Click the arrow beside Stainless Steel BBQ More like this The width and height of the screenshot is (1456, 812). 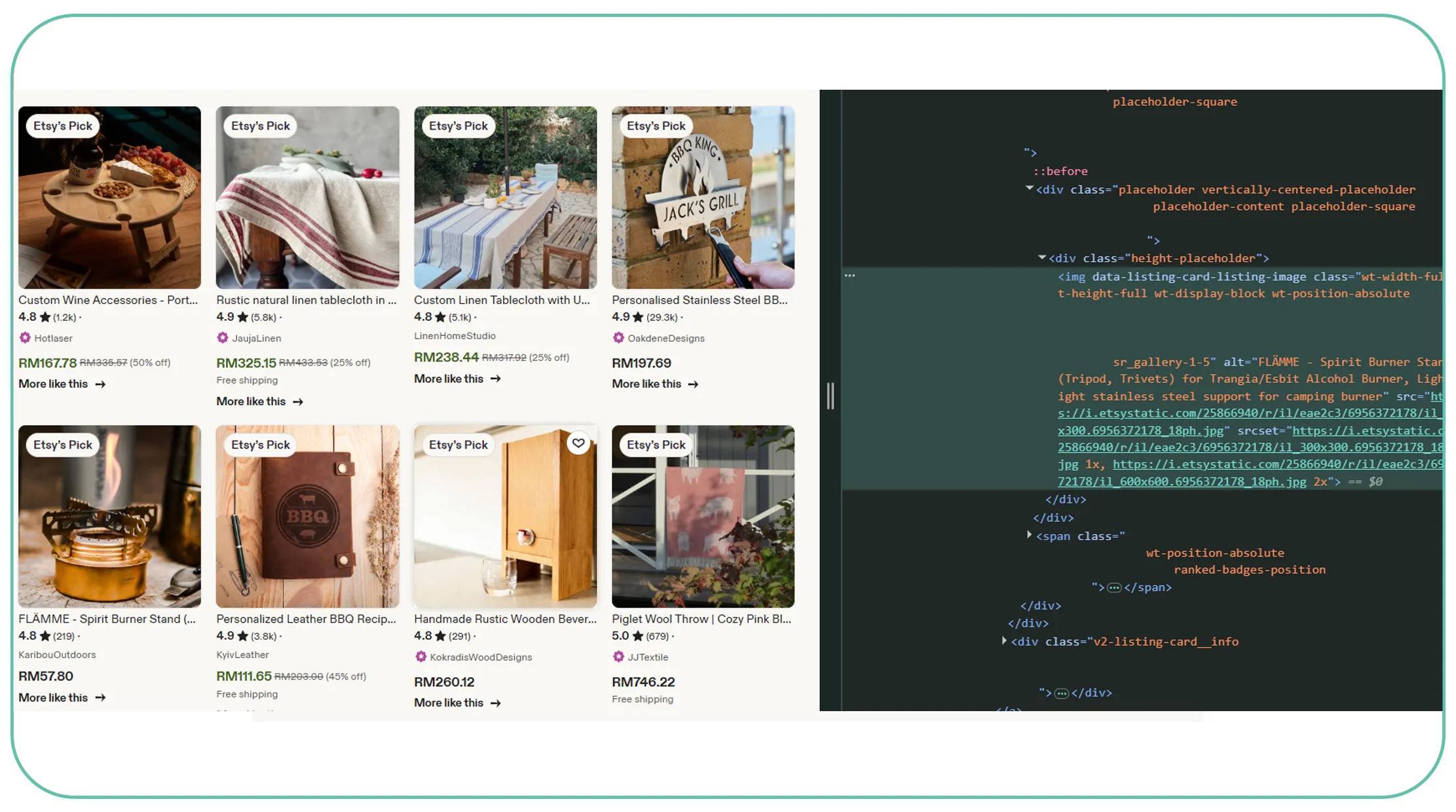coord(694,384)
